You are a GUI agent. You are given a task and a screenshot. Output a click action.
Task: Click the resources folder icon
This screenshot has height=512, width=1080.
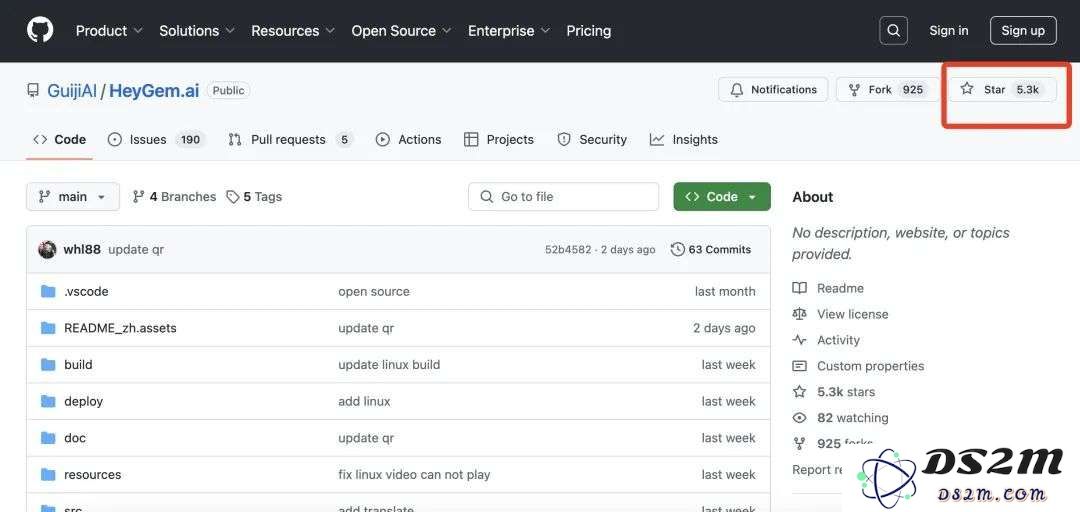coord(48,475)
